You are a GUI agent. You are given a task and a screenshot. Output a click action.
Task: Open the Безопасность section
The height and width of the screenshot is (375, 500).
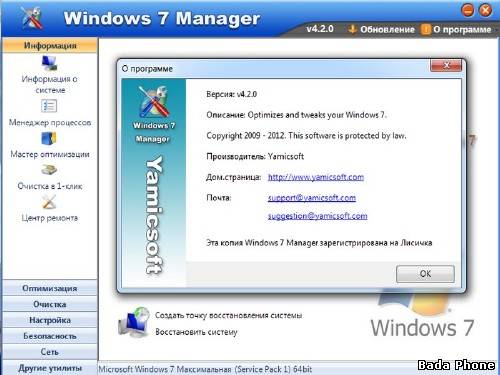(x=50, y=336)
